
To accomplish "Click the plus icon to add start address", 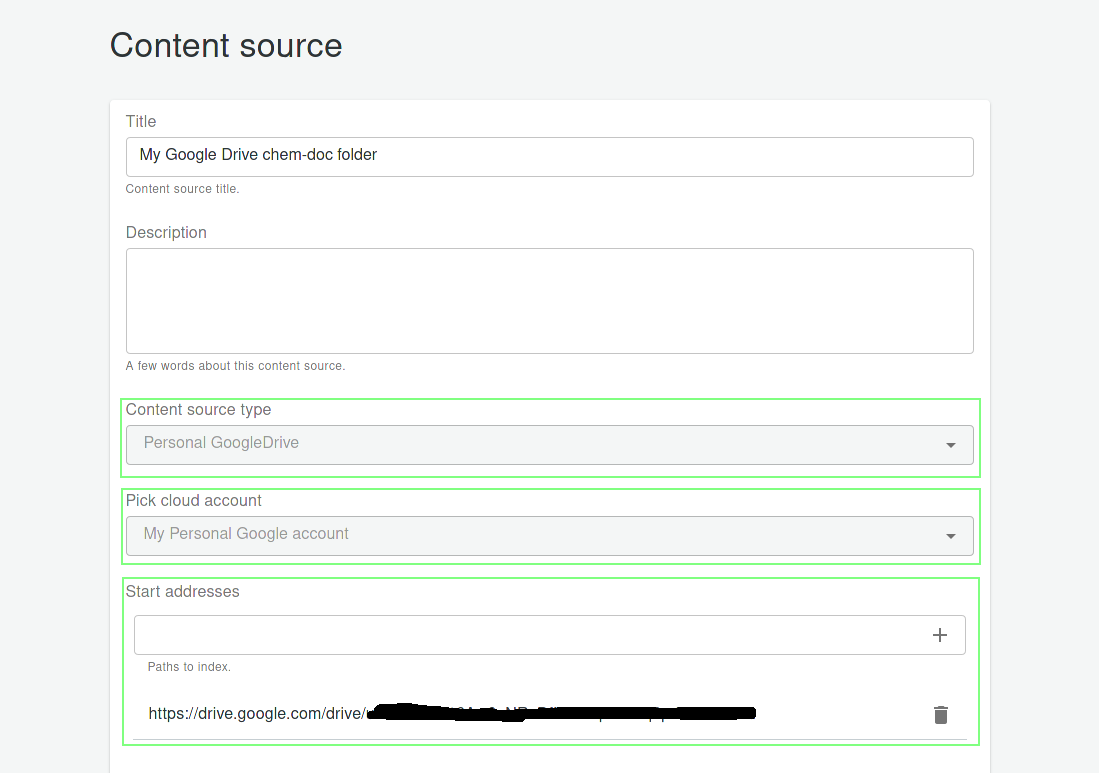I will tap(939, 635).
